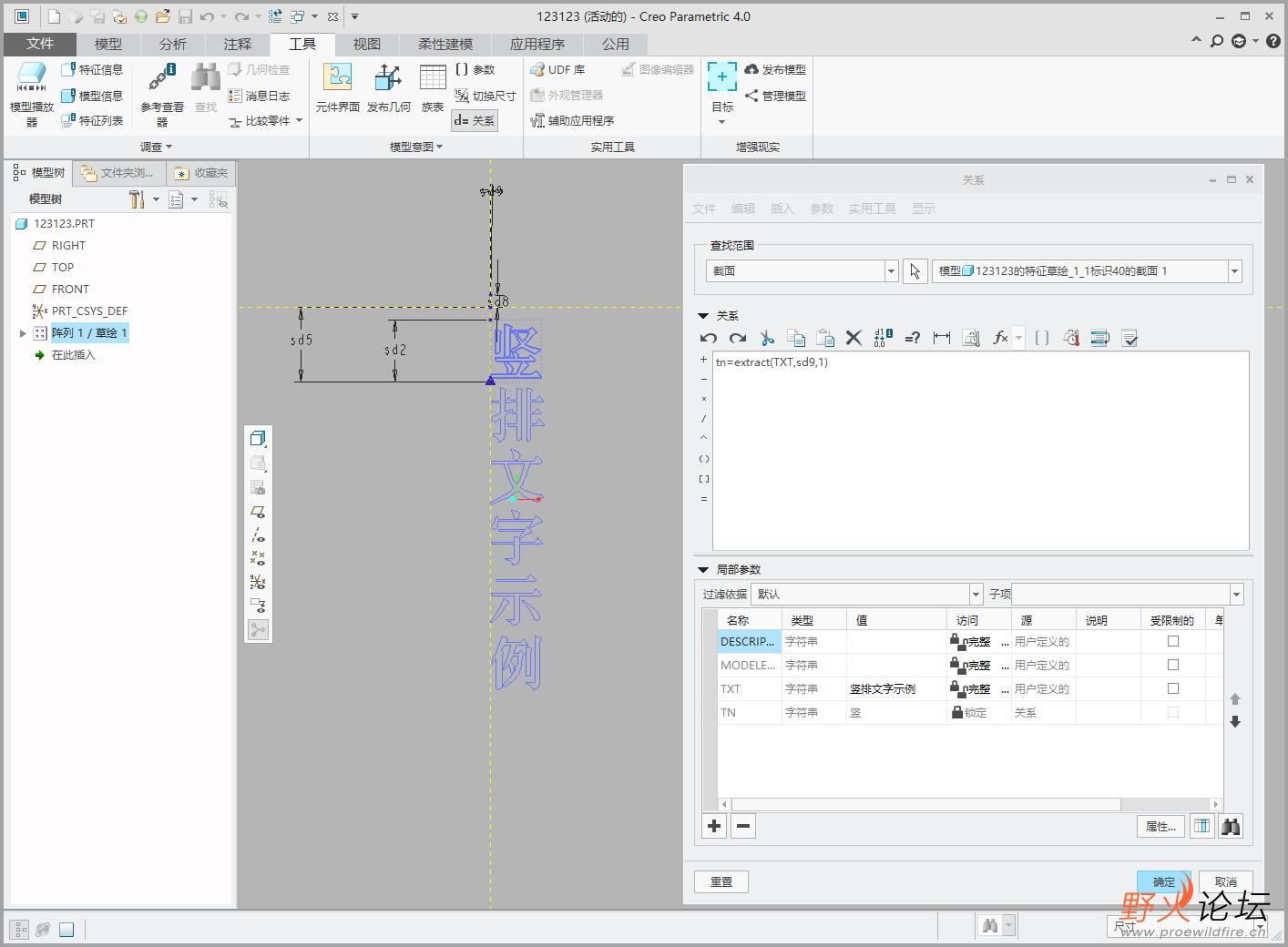Collapse the 关系 section triangle
1288x947 pixels.
[703, 316]
